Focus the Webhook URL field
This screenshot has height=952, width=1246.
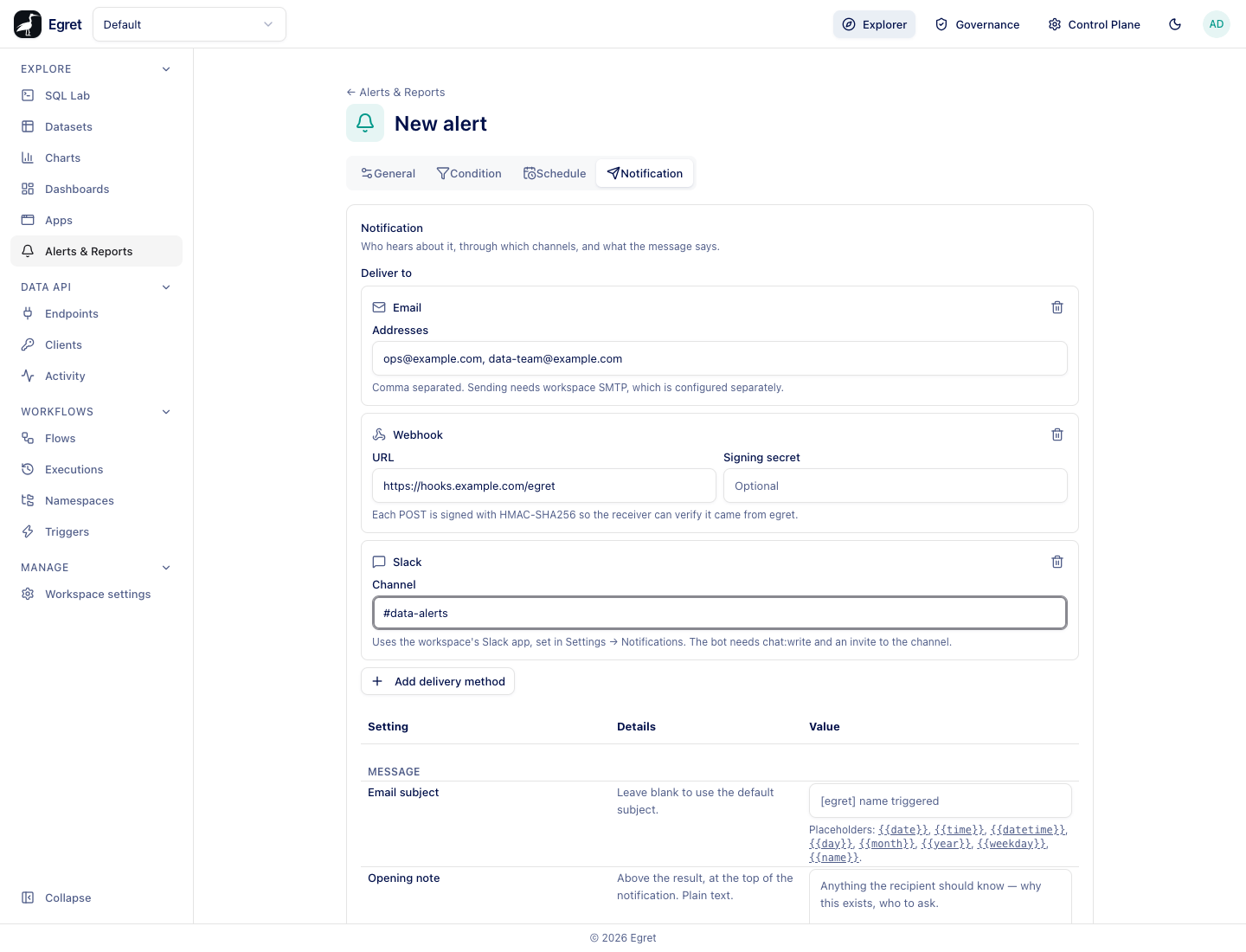click(544, 486)
